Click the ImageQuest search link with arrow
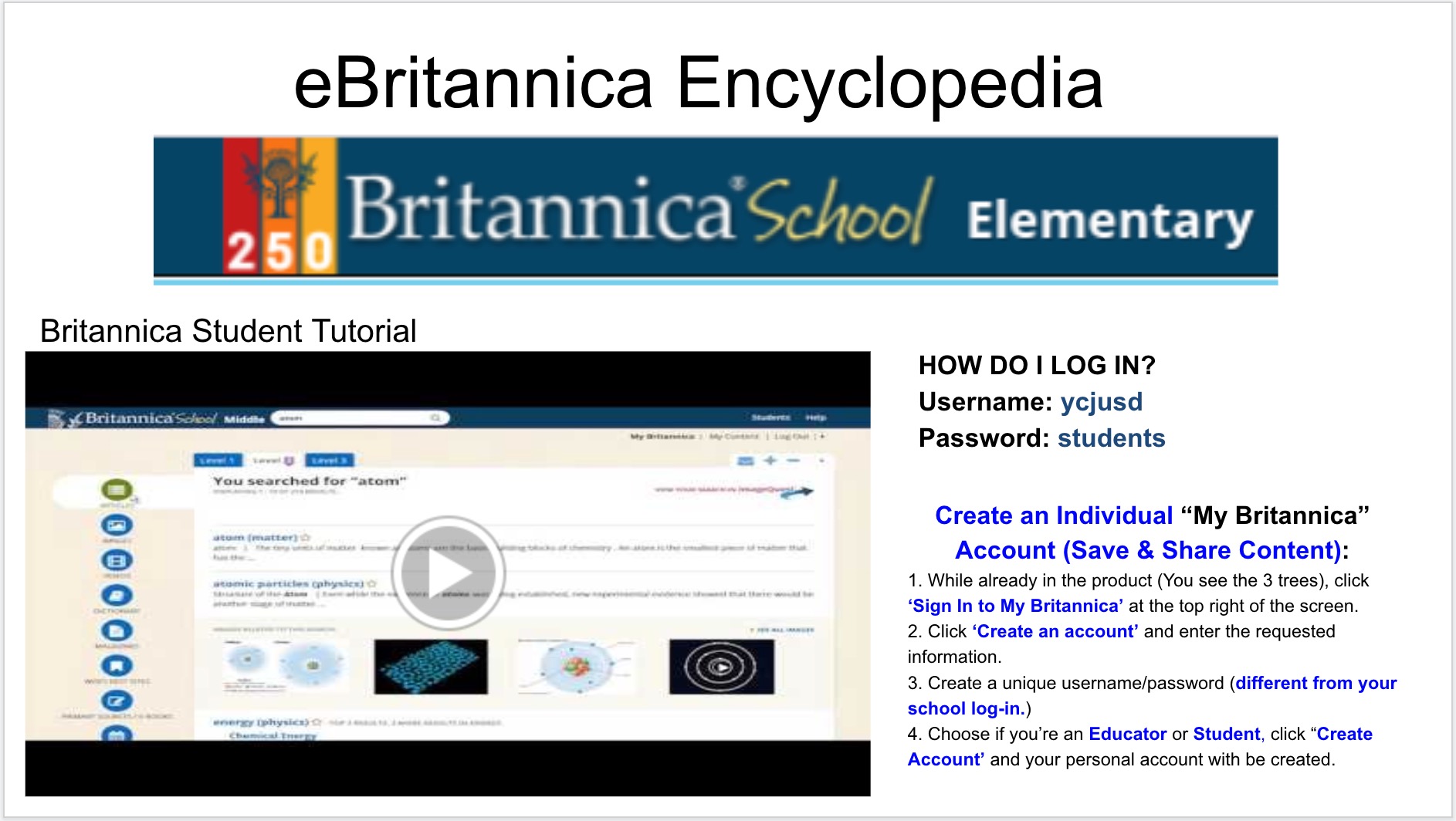This screenshot has width=1456, height=821. 733,491
